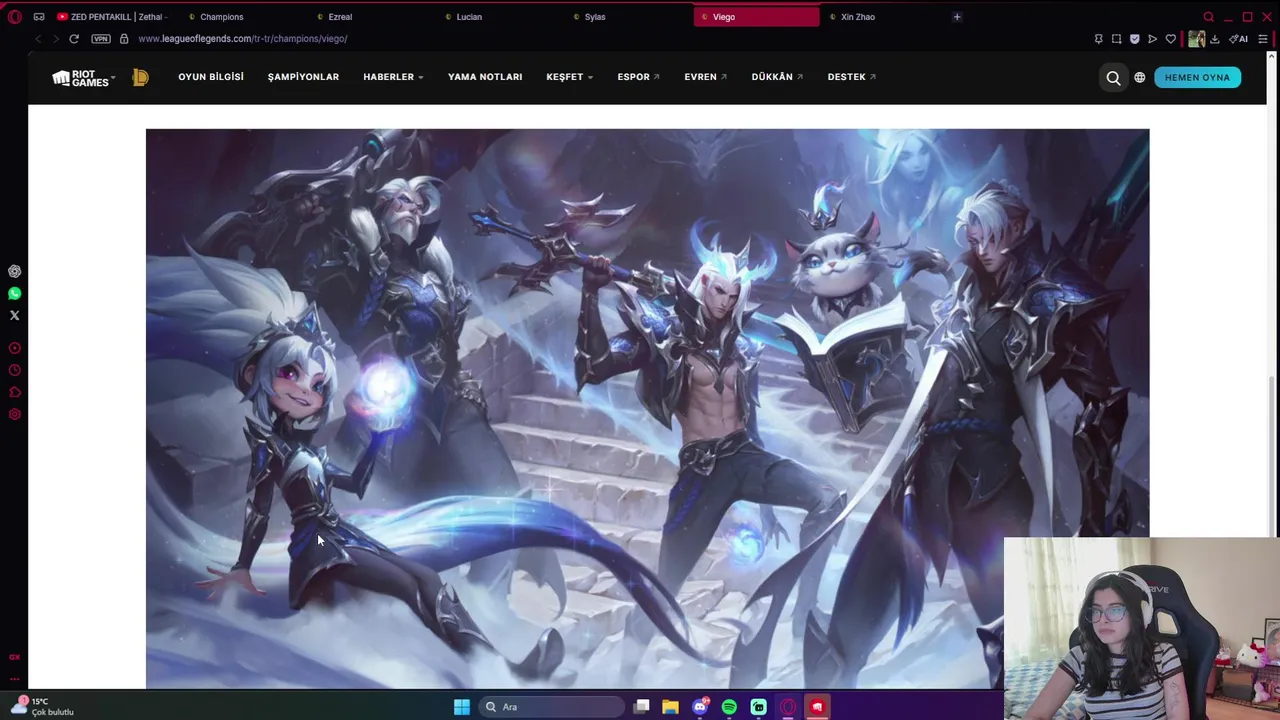Screen dimensions: 1280x720
Task: Open the profile avatar in browser toolbar
Action: (x=1196, y=39)
